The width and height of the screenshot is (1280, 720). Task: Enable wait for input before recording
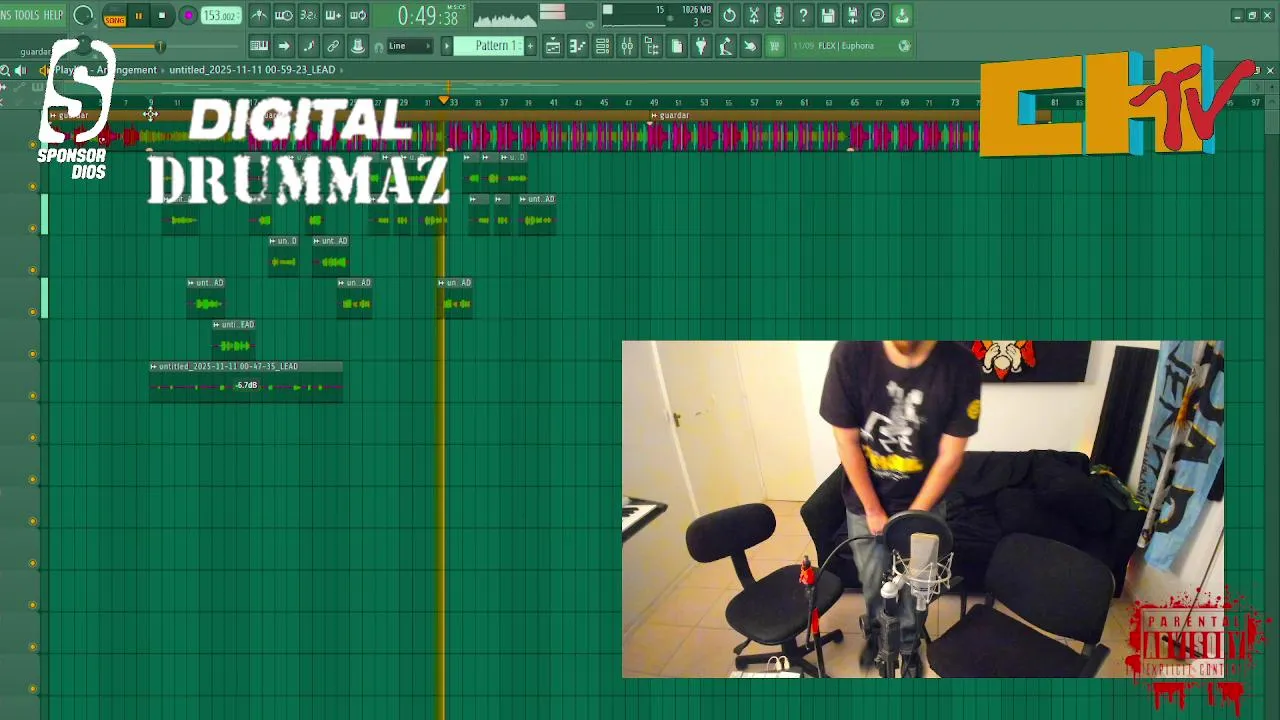pyautogui.click(x=284, y=15)
